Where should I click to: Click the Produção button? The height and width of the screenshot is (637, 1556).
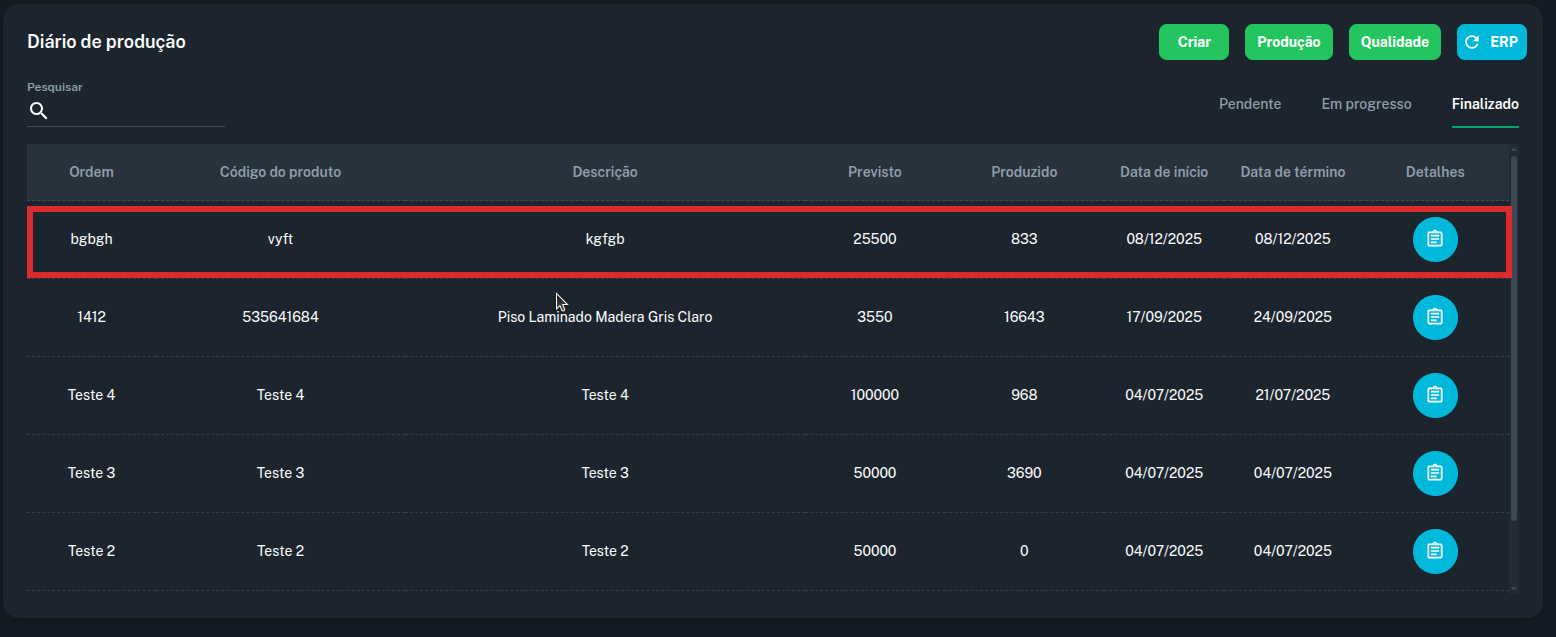[x=1288, y=42]
